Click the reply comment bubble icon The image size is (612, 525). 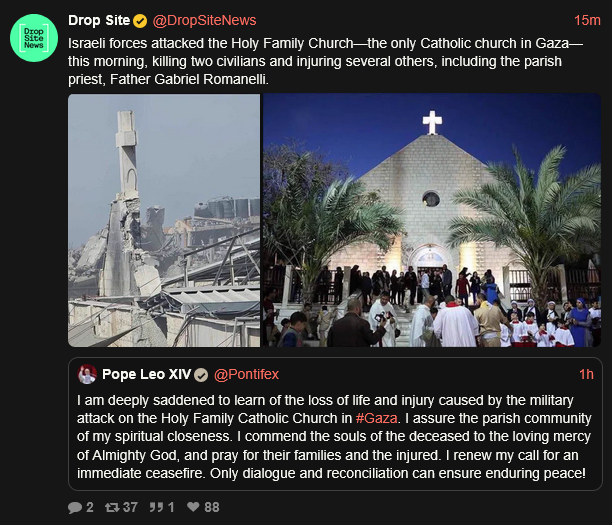(x=75, y=507)
